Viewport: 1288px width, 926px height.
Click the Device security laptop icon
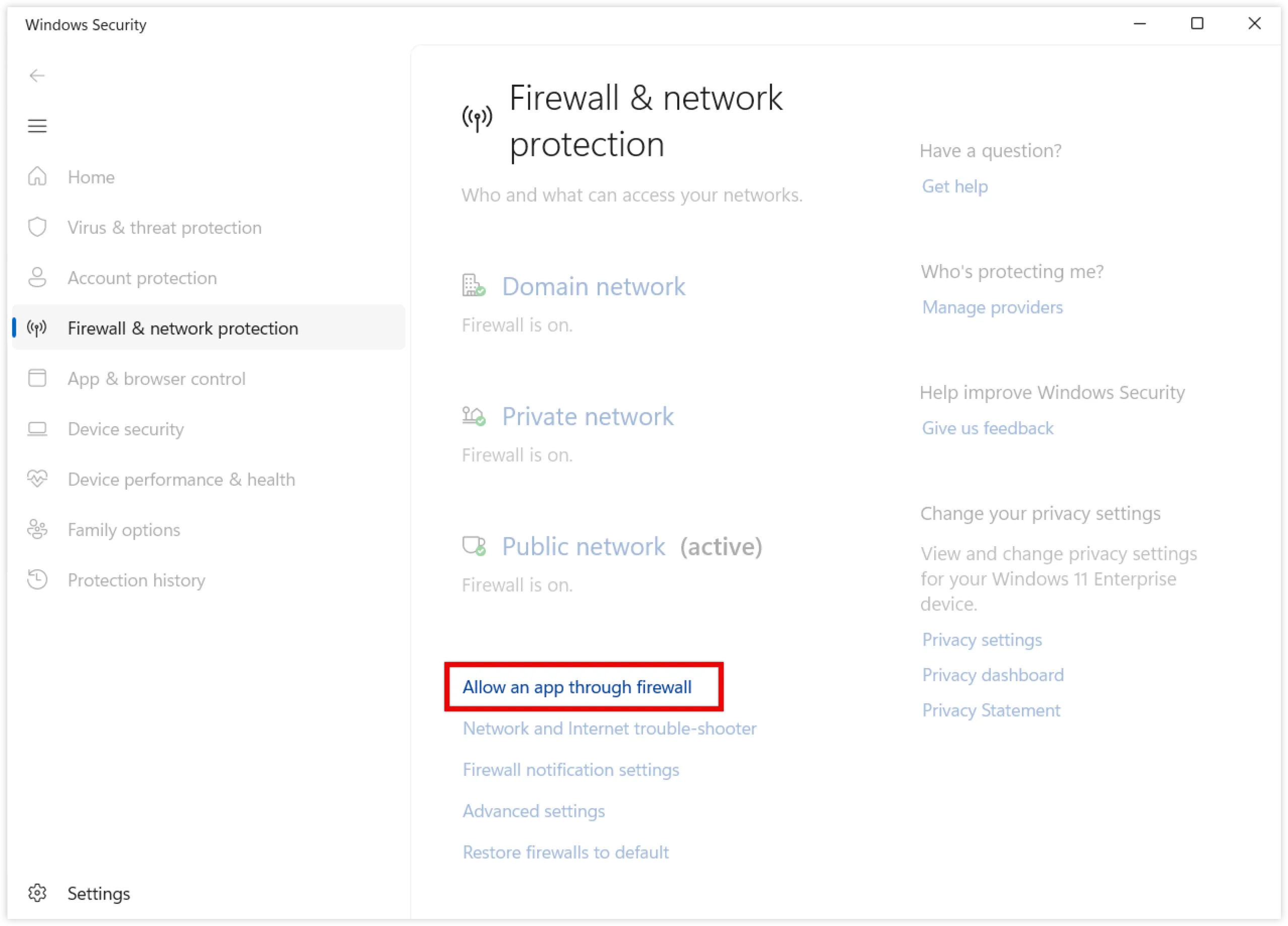(x=37, y=429)
